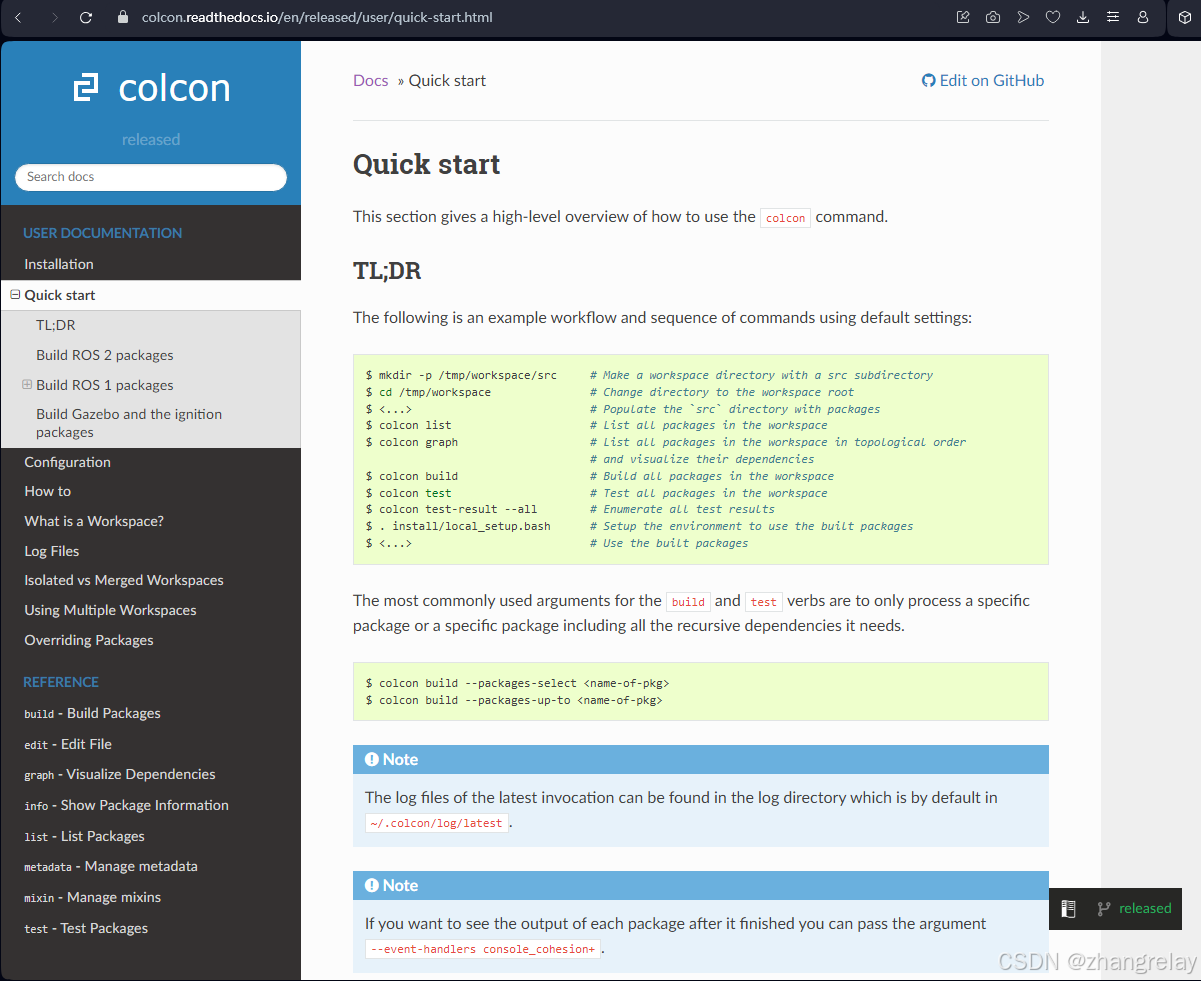This screenshot has width=1201, height=981.
Task: Click the extensions cube icon
Action: tap(1185, 17)
